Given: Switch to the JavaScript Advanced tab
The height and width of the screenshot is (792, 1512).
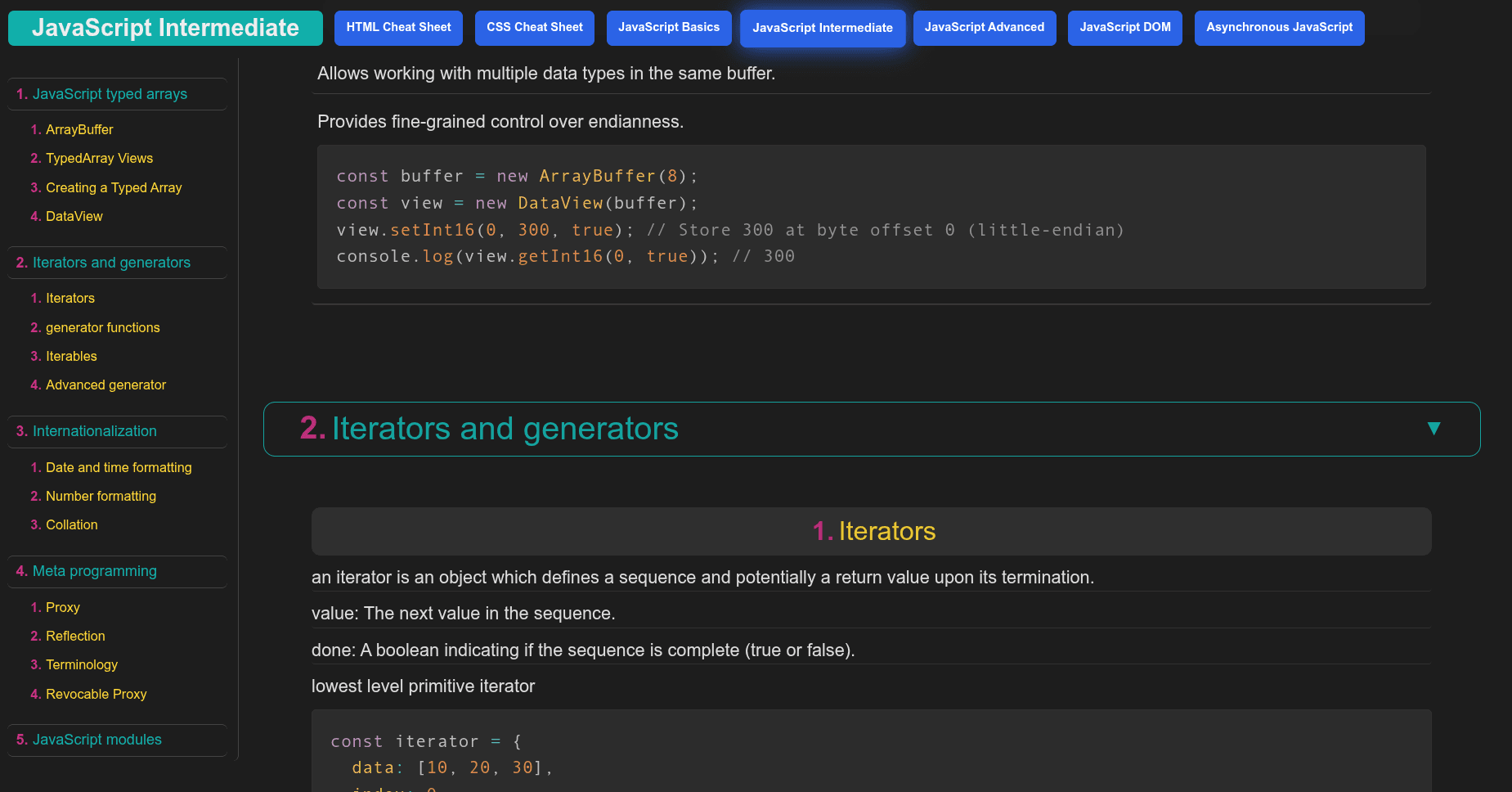Looking at the screenshot, I should click(985, 28).
